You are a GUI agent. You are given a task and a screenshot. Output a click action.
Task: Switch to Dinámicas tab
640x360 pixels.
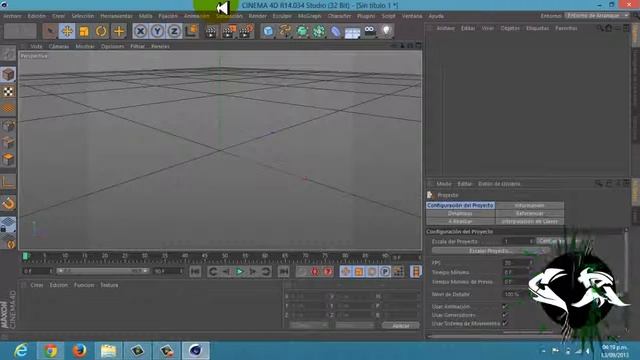click(460, 213)
